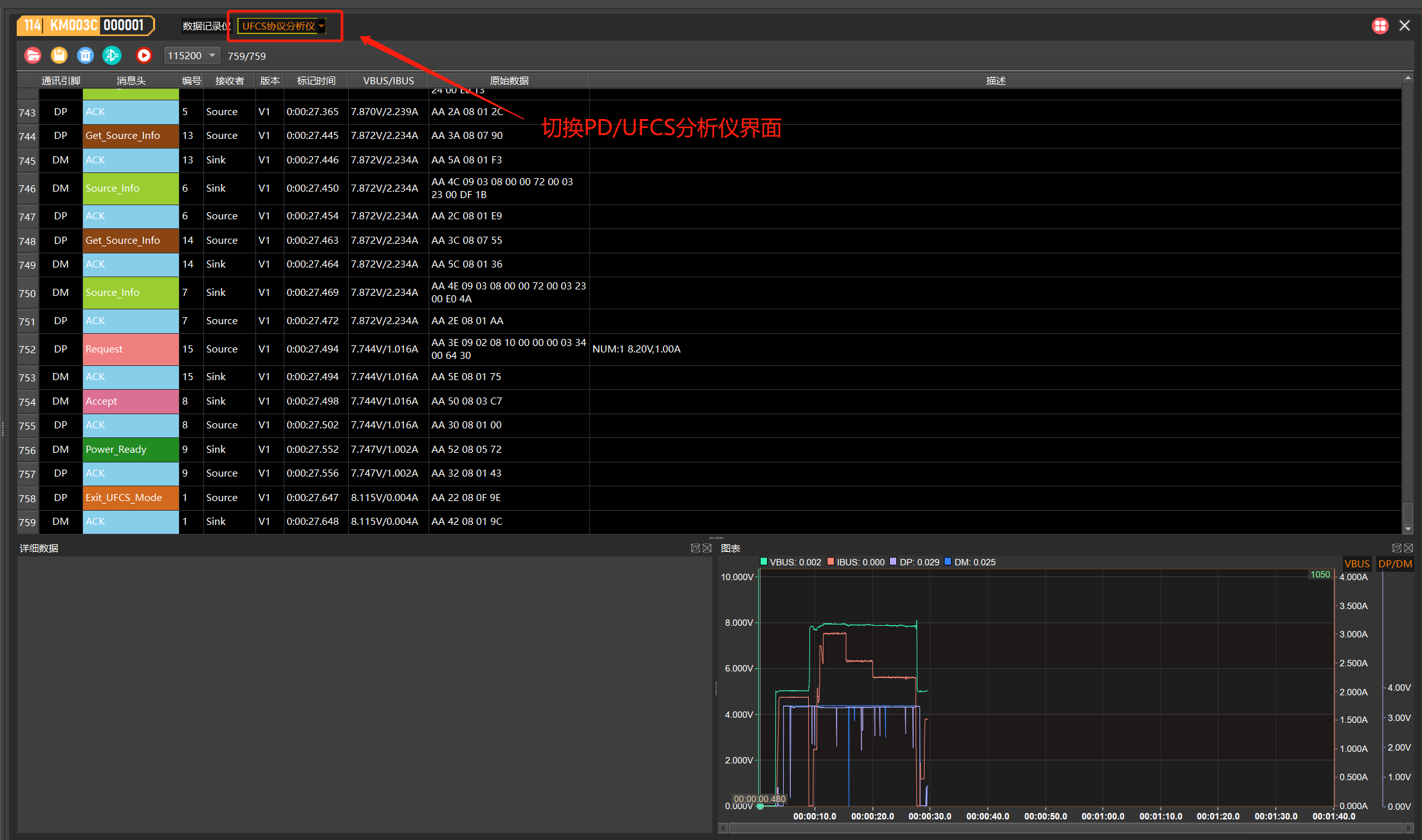This screenshot has height=840, width=1422.
Task: Click the 数据记录仪 label
Action: 206,26
